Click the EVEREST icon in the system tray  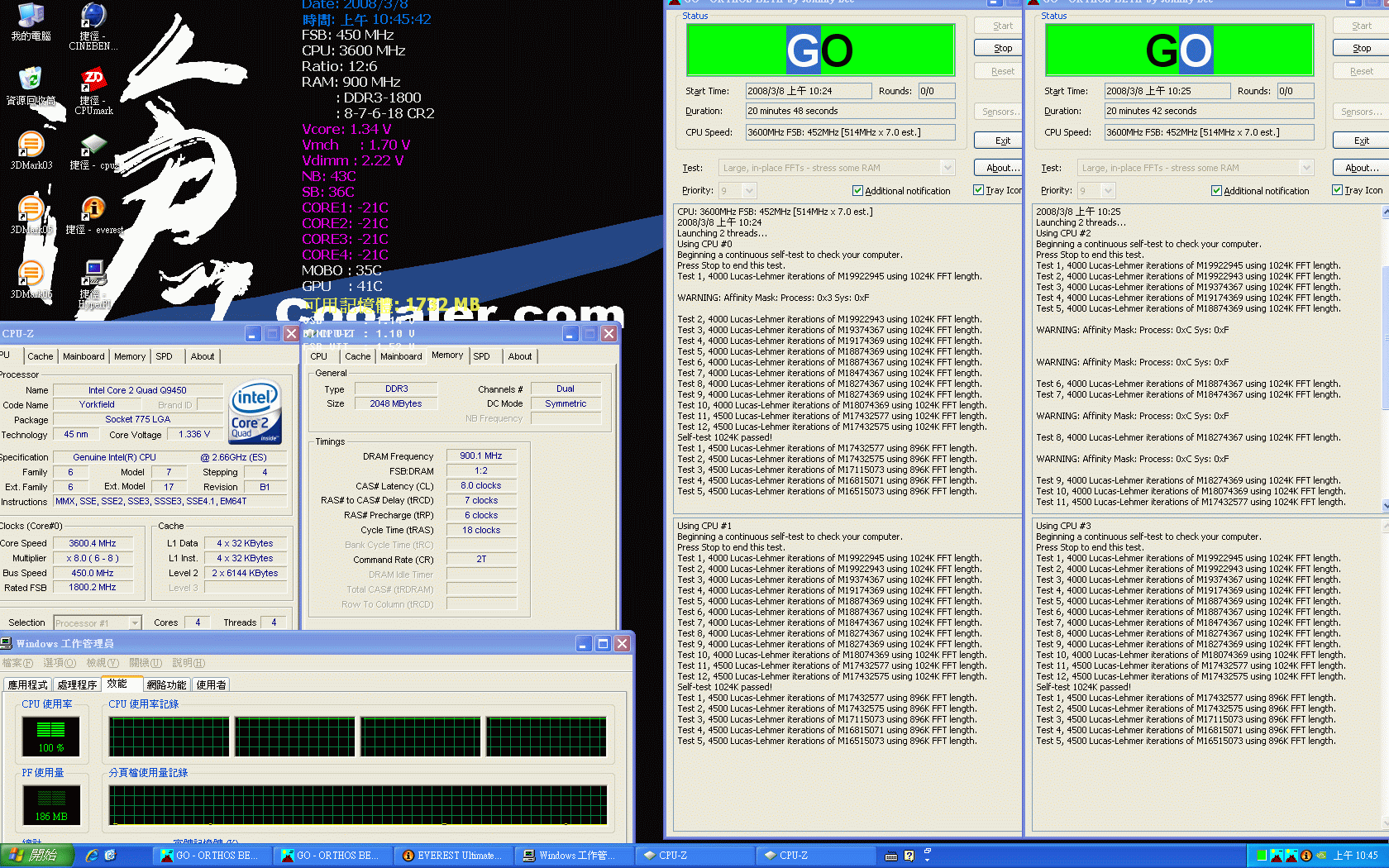pos(1306,856)
